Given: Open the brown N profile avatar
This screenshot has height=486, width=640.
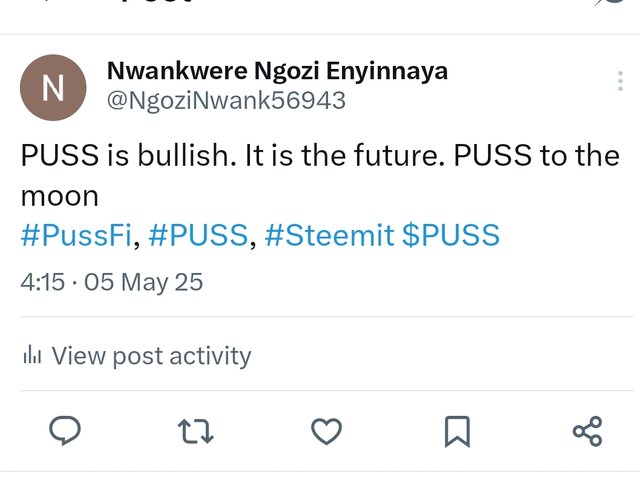Looking at the screenshot, I should 53,87.
